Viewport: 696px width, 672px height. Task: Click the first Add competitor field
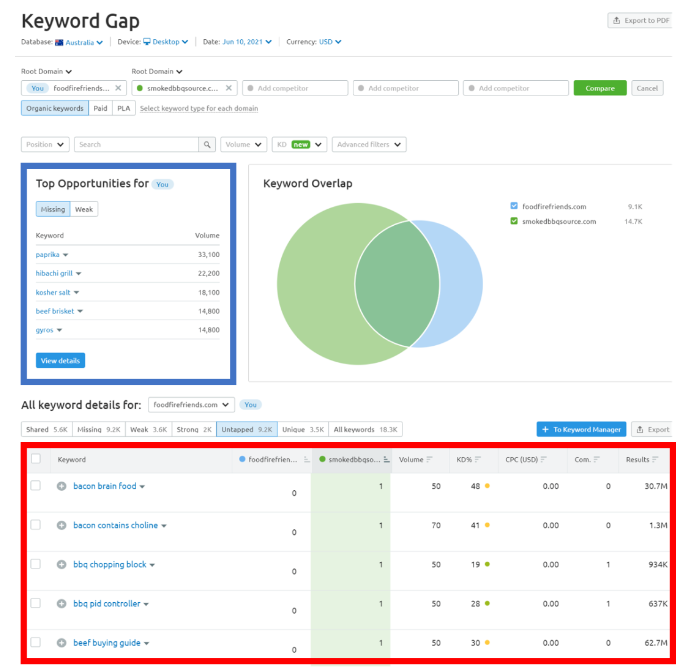[295, 88]
